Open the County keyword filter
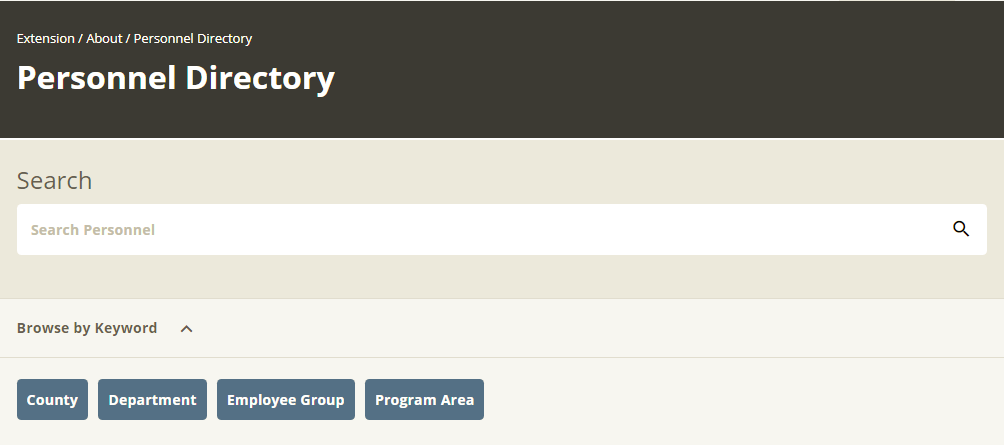 pyautogui.click(x=53, y=400)
